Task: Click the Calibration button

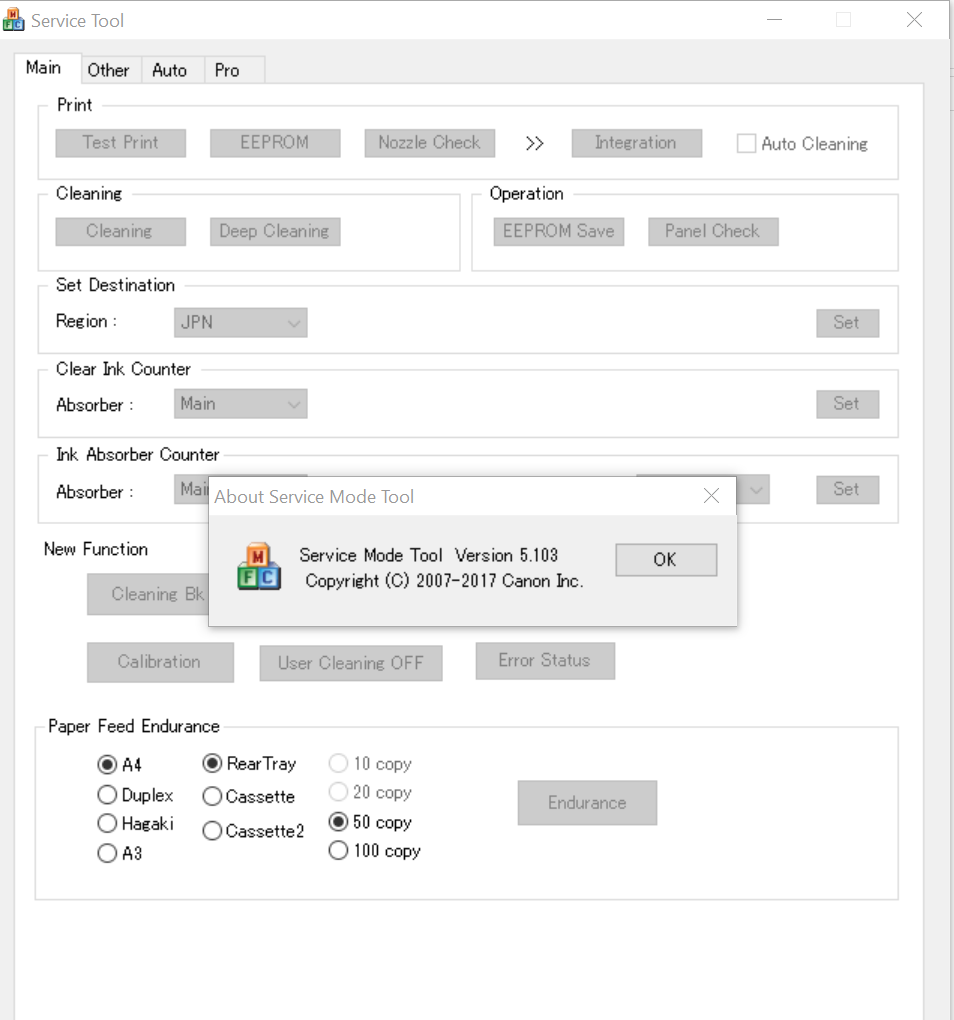Action: [160, 662]
